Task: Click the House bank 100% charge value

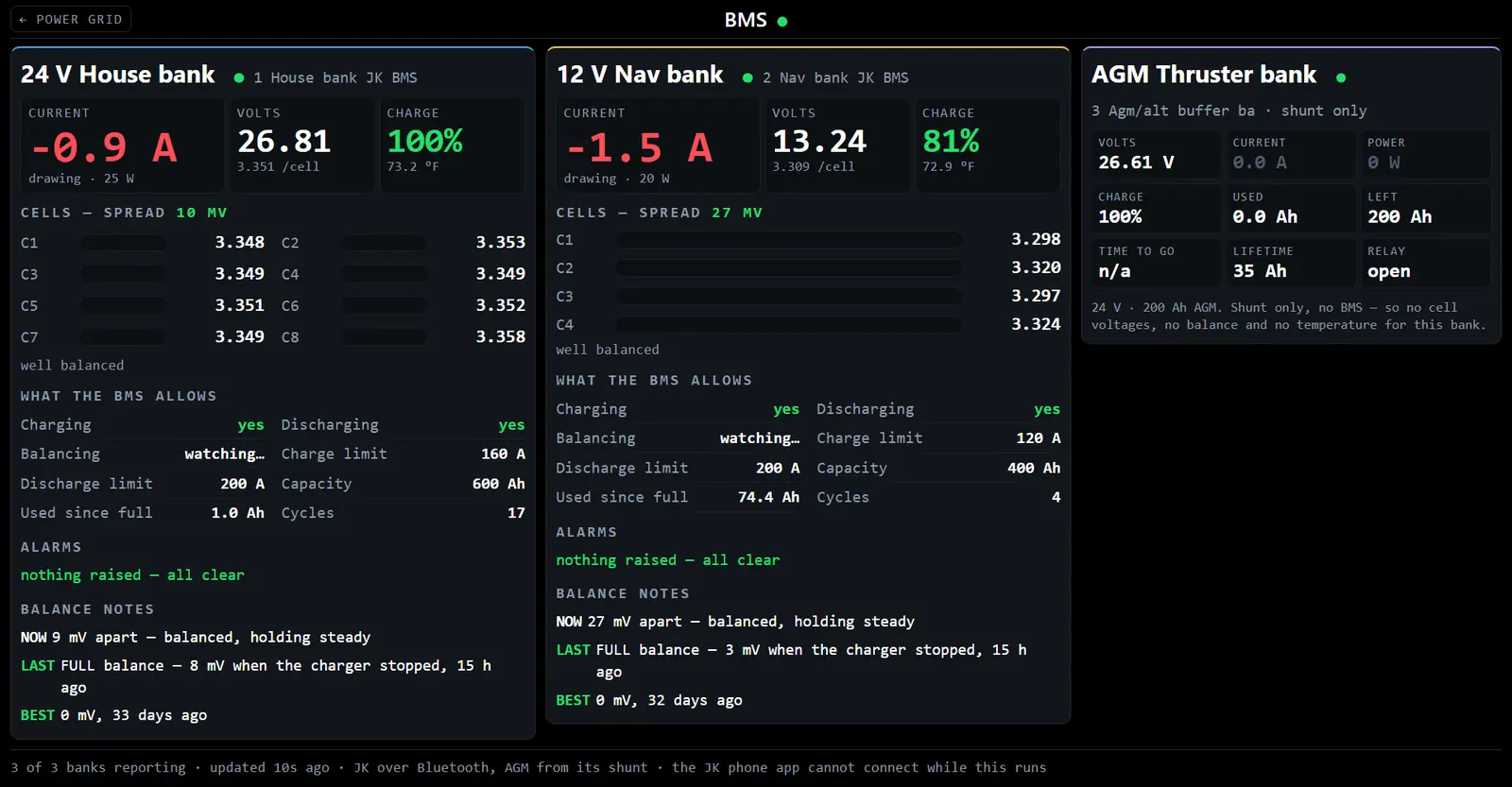Action: pos(425,142)
